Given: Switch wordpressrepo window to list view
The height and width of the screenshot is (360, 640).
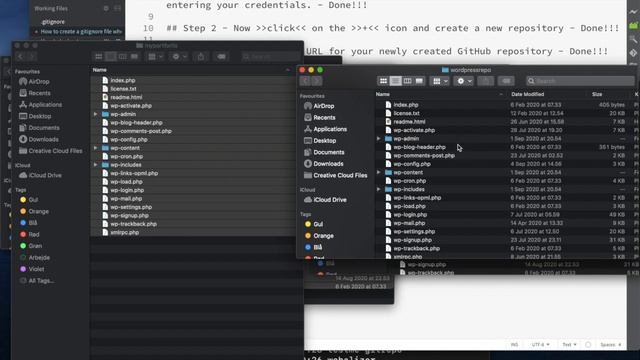Looking at the screenshot, I should [x=395, y=81].
